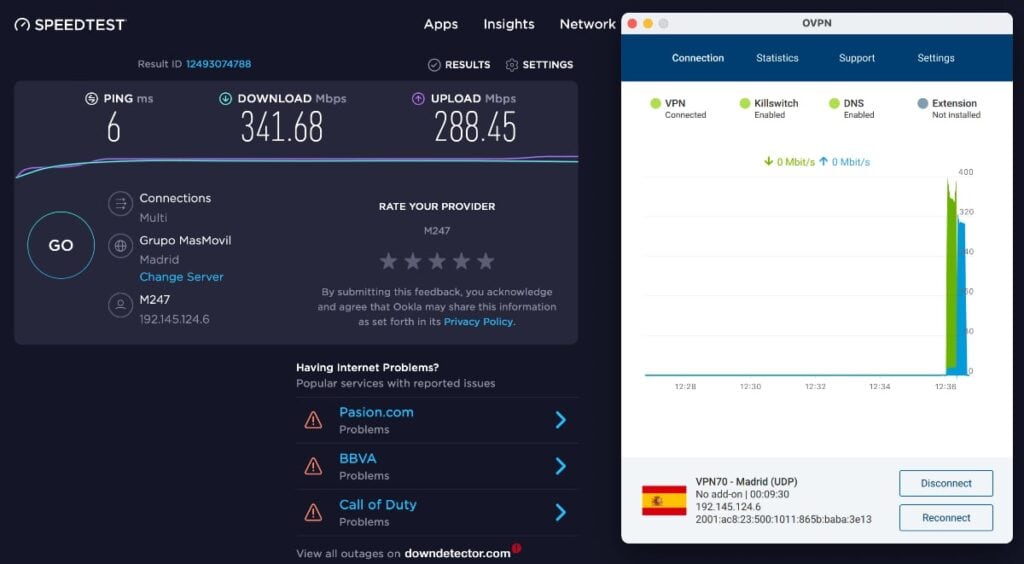
Task: Switch to the Statistics tab in OVPN
Action: (x=777, y=58)
